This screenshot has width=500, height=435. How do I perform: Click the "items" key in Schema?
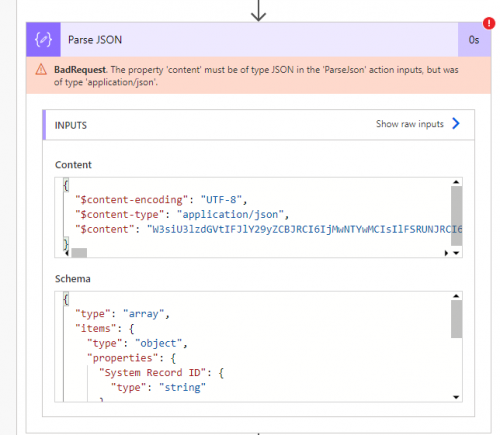click(96, 329)
